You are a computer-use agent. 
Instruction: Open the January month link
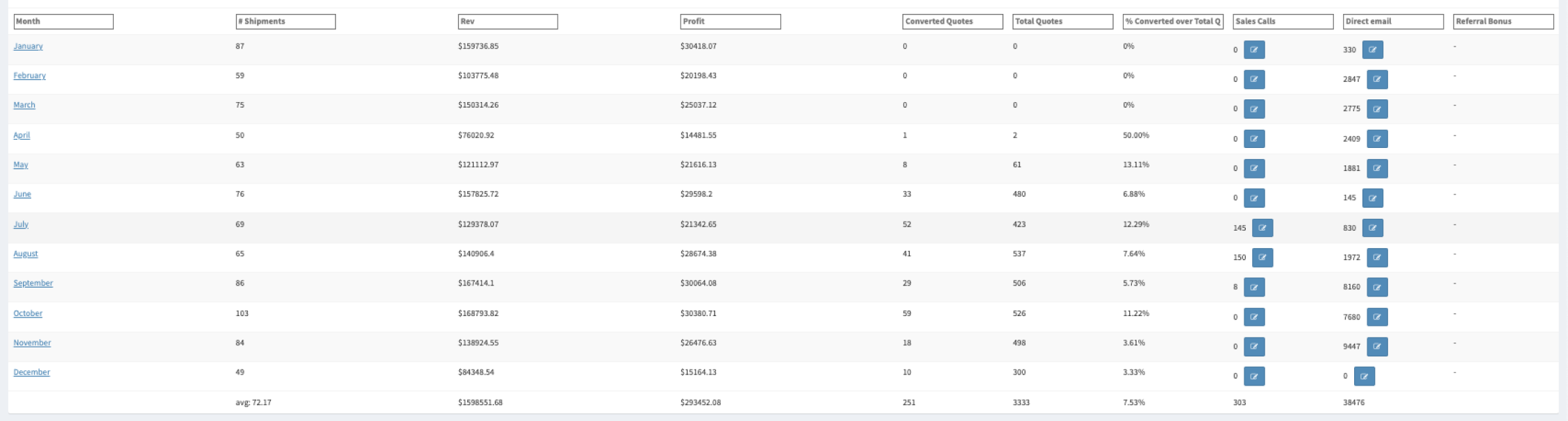click(28, 47)
